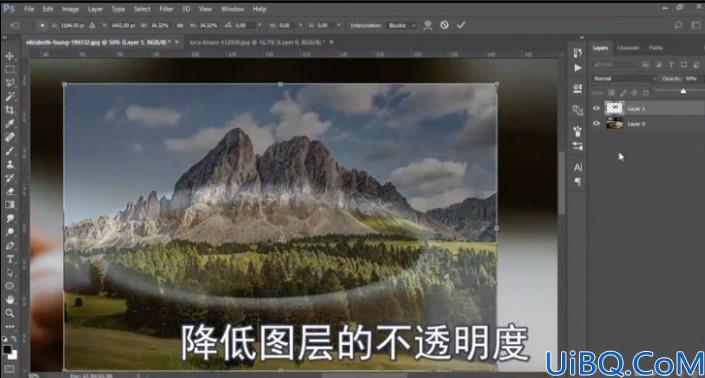Viewport: 705px width, 378px height.
Task: Filter layers by type T icon
Action: [671, 65]
